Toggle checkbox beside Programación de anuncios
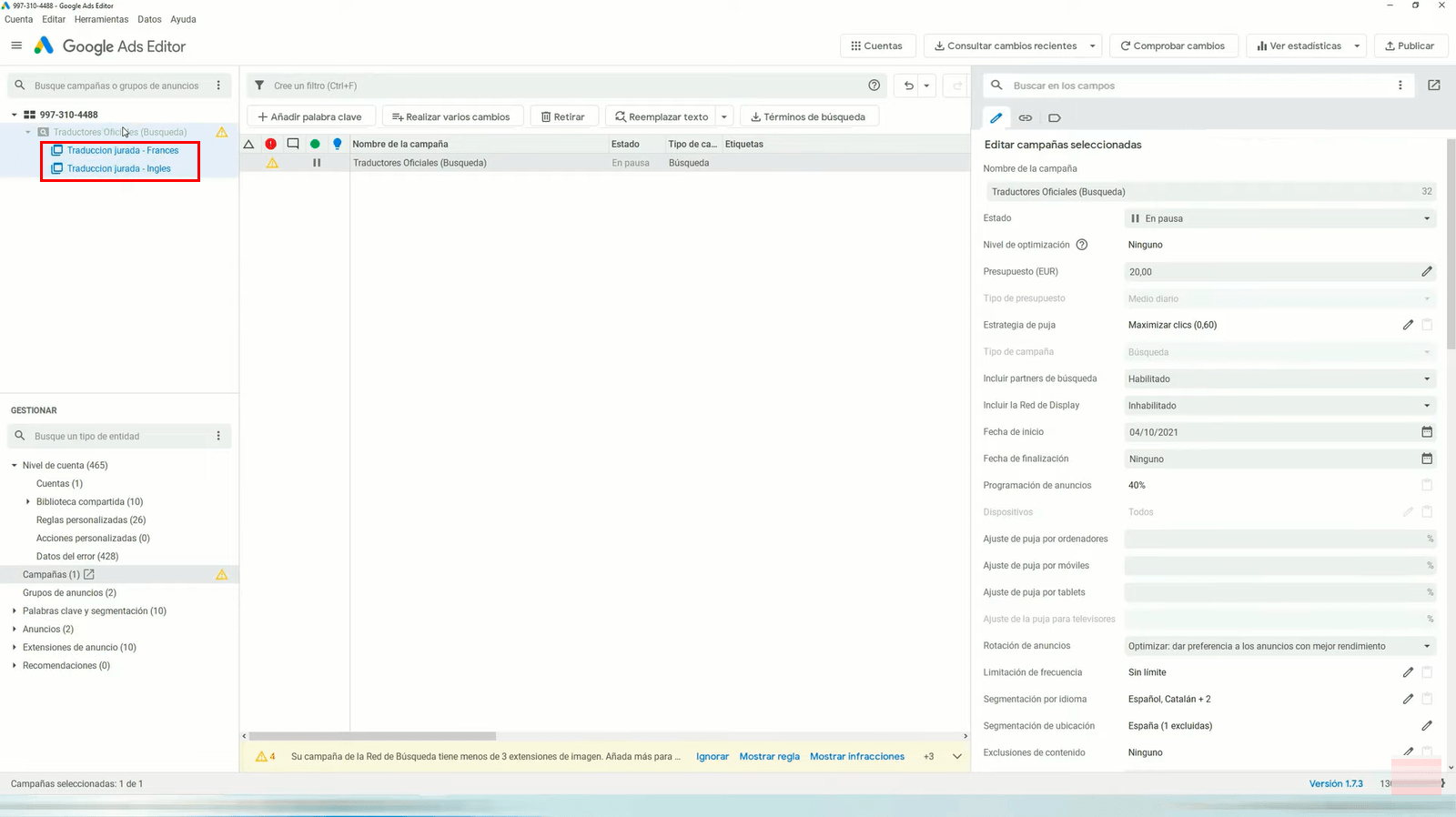This screenshot has width=1456, height=817. pyautogui.click(x=1427, y=485)
